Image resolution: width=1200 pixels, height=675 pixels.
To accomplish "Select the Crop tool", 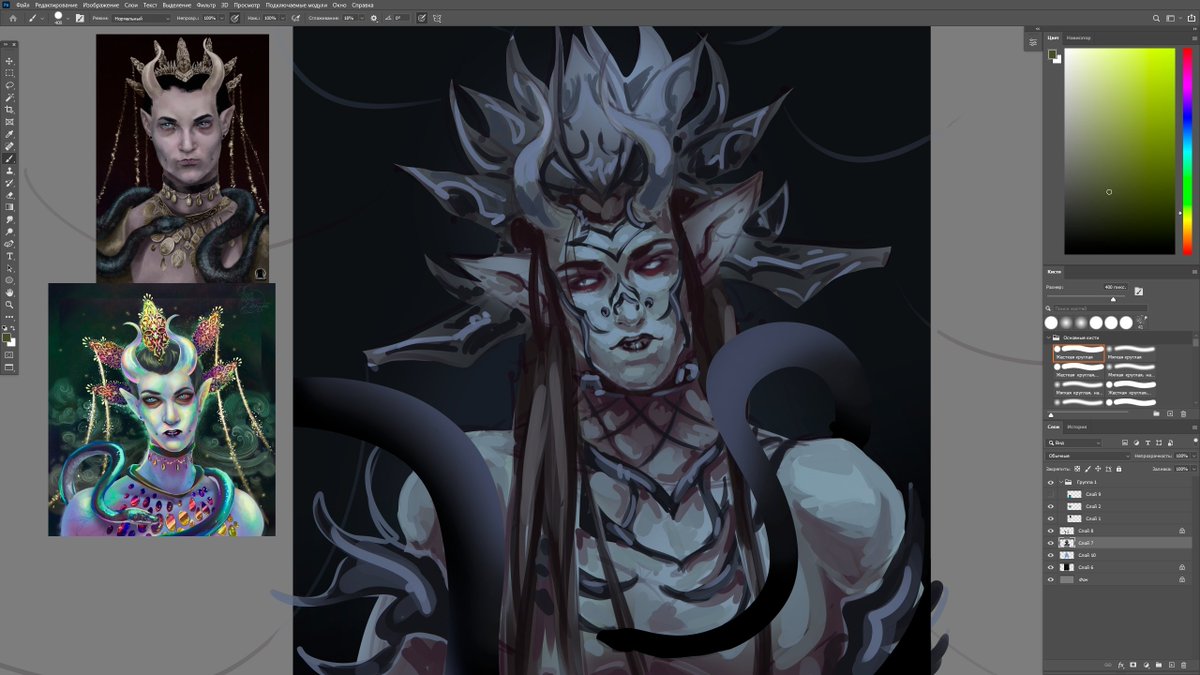I will [x=10, y=110].
